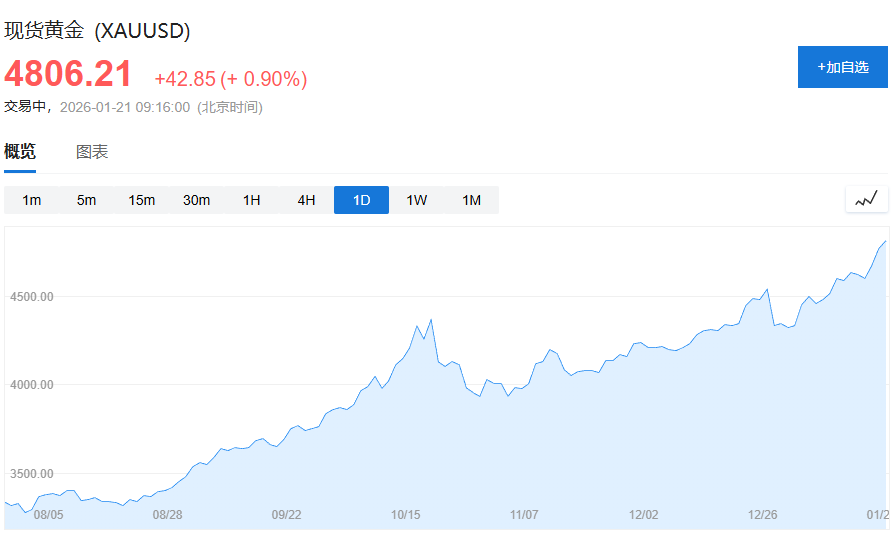Switch to the 1H interval
The height and width of the screenshot is (535, 892).
coord(251,200)
